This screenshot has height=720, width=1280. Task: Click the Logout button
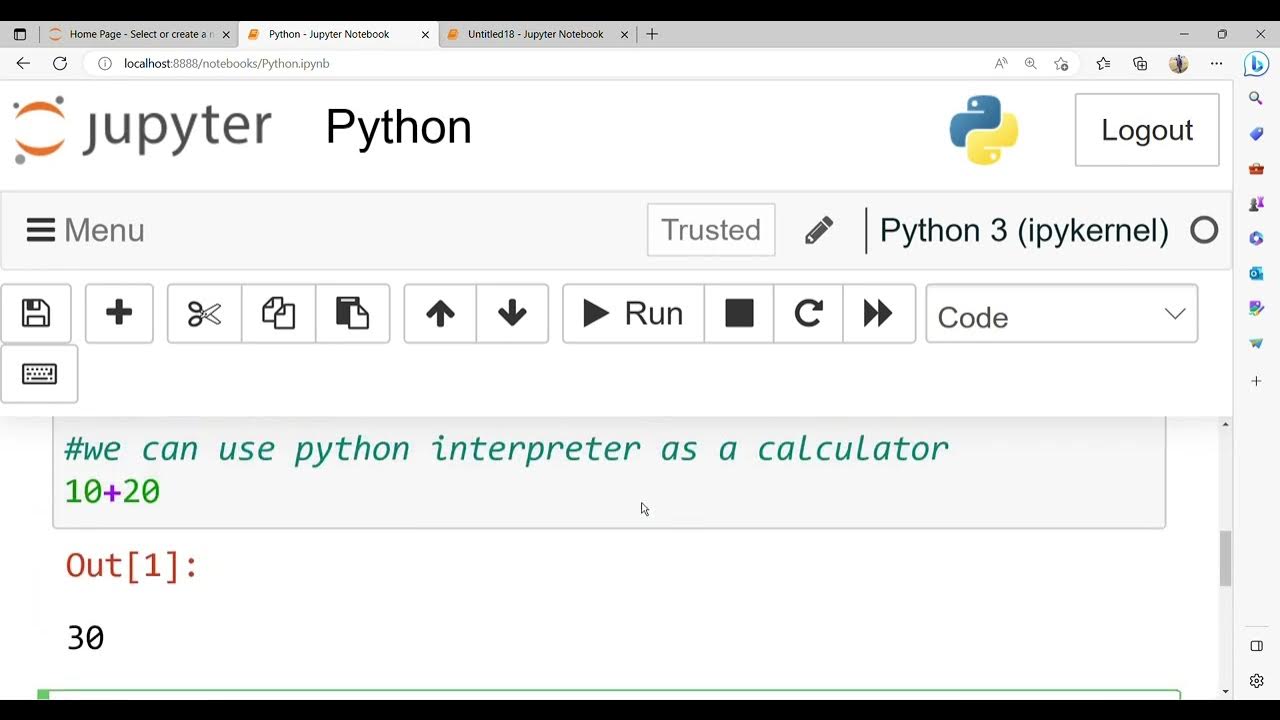(x=1146, y=130)
